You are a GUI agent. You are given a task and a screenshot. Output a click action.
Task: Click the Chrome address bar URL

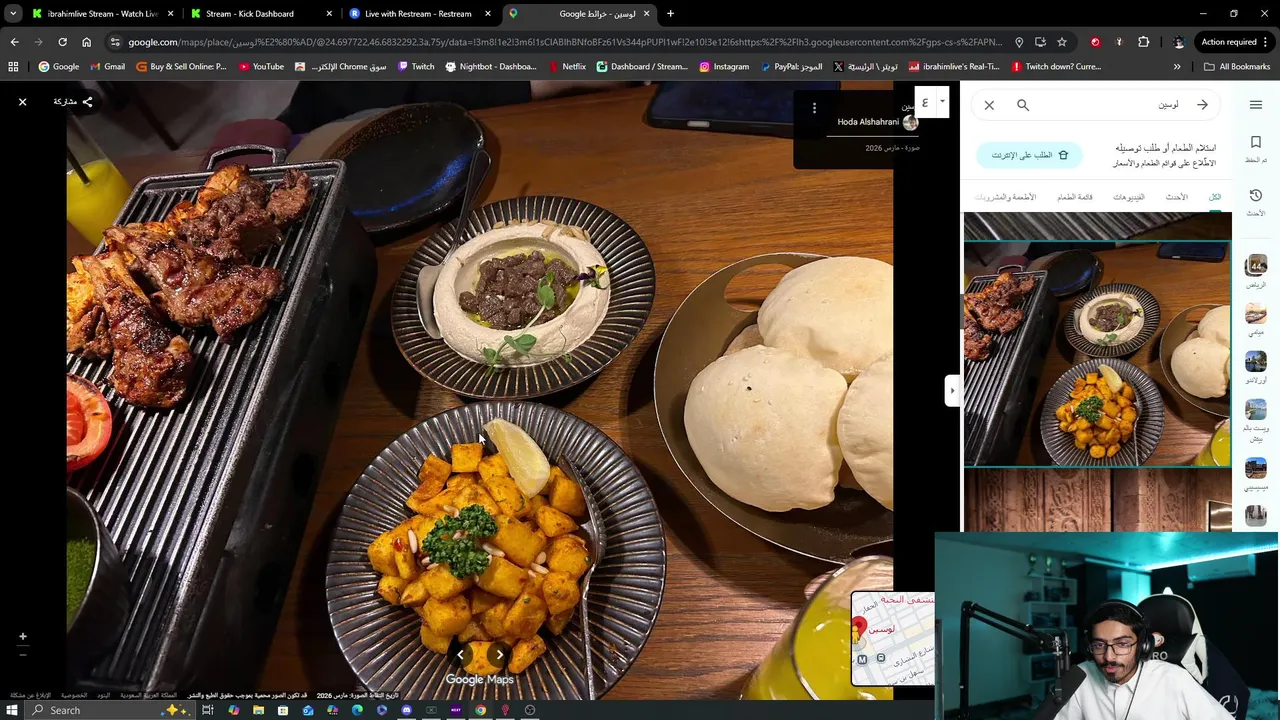[x=565, y=42]
